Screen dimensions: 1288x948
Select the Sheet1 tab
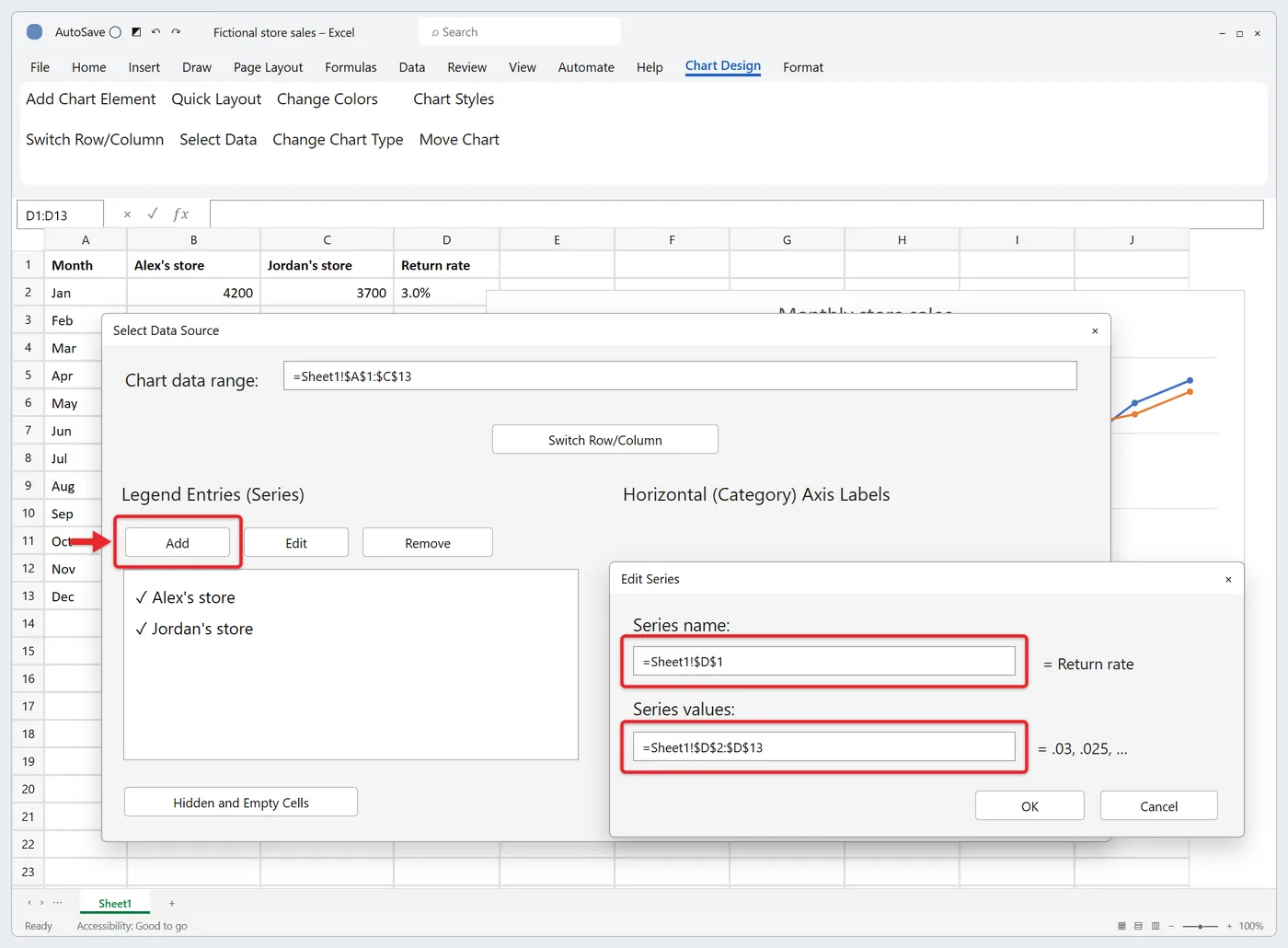click(115, 904)
